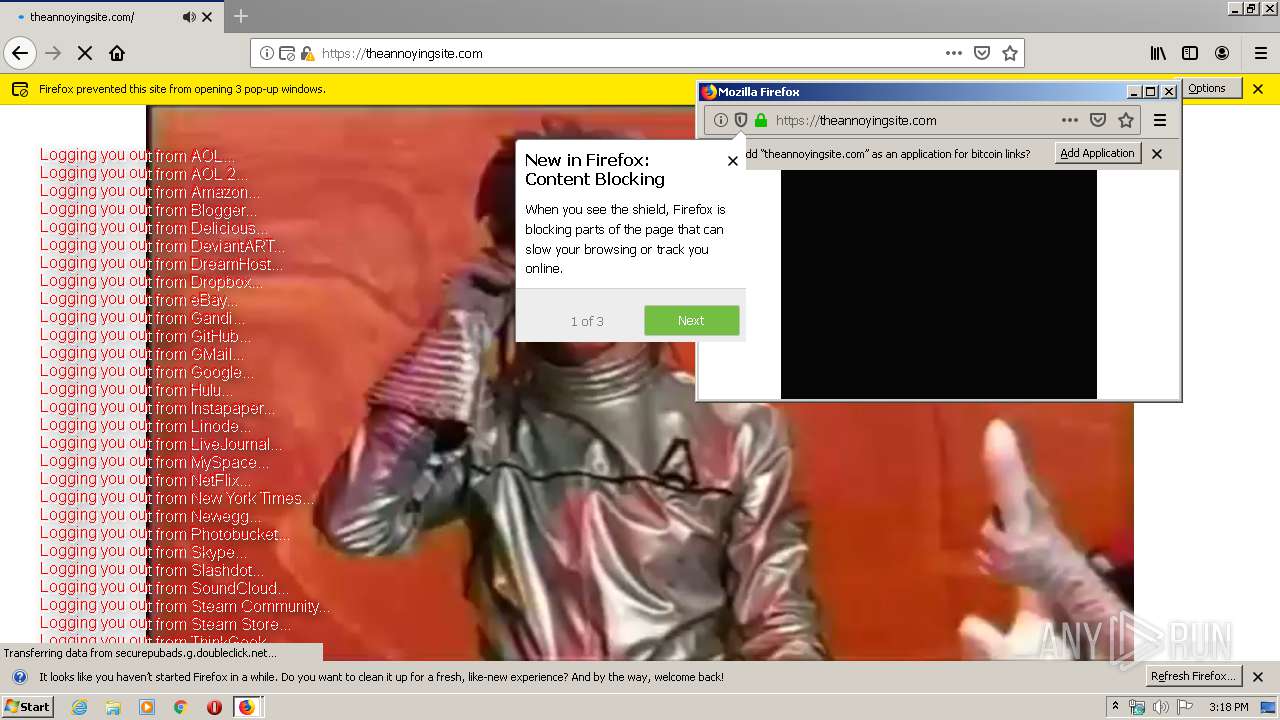Image resolution: width=1280 pixels, height=720 pixels.
Task: Close the theannoyingsite.com tab
Action: [207, 17]
